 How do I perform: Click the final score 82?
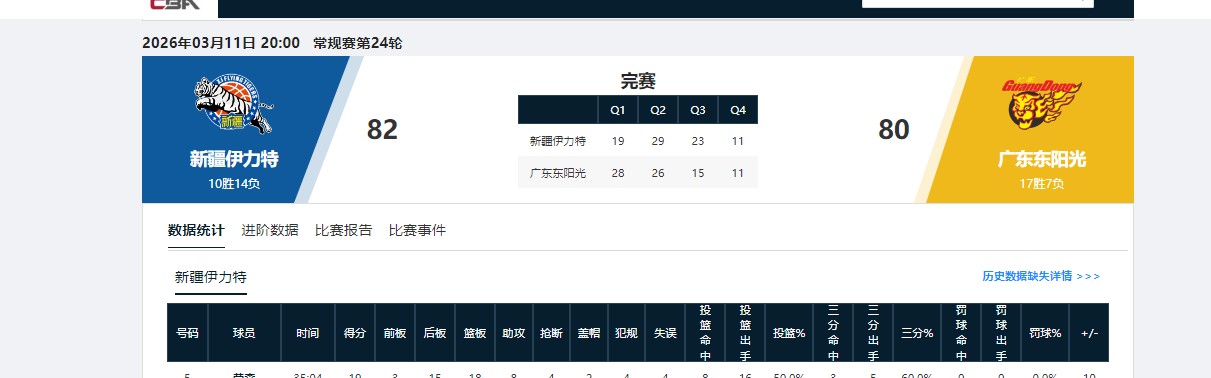coord(382,130)
